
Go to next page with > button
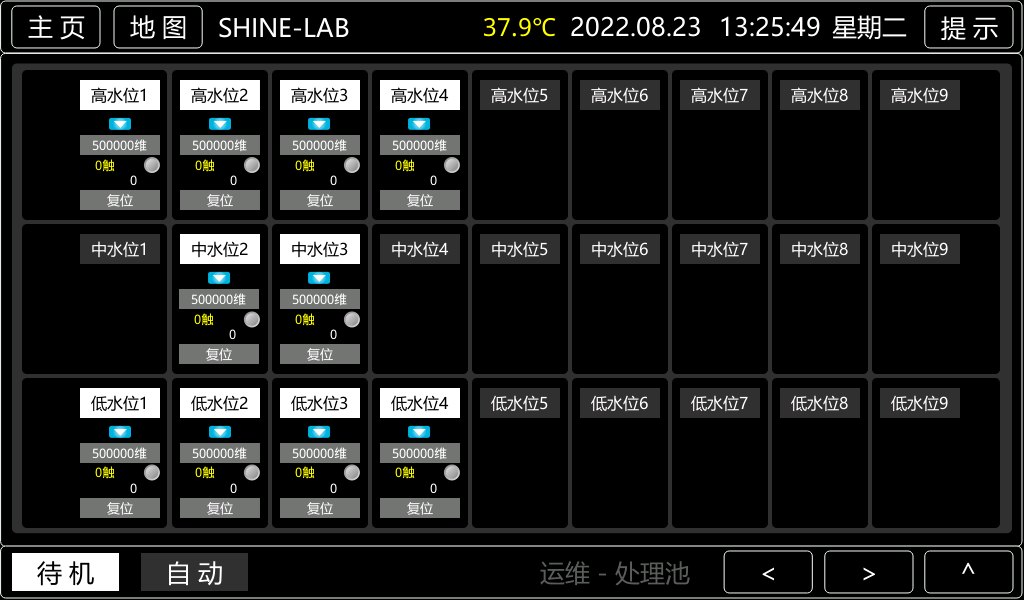tap(869, 573)
